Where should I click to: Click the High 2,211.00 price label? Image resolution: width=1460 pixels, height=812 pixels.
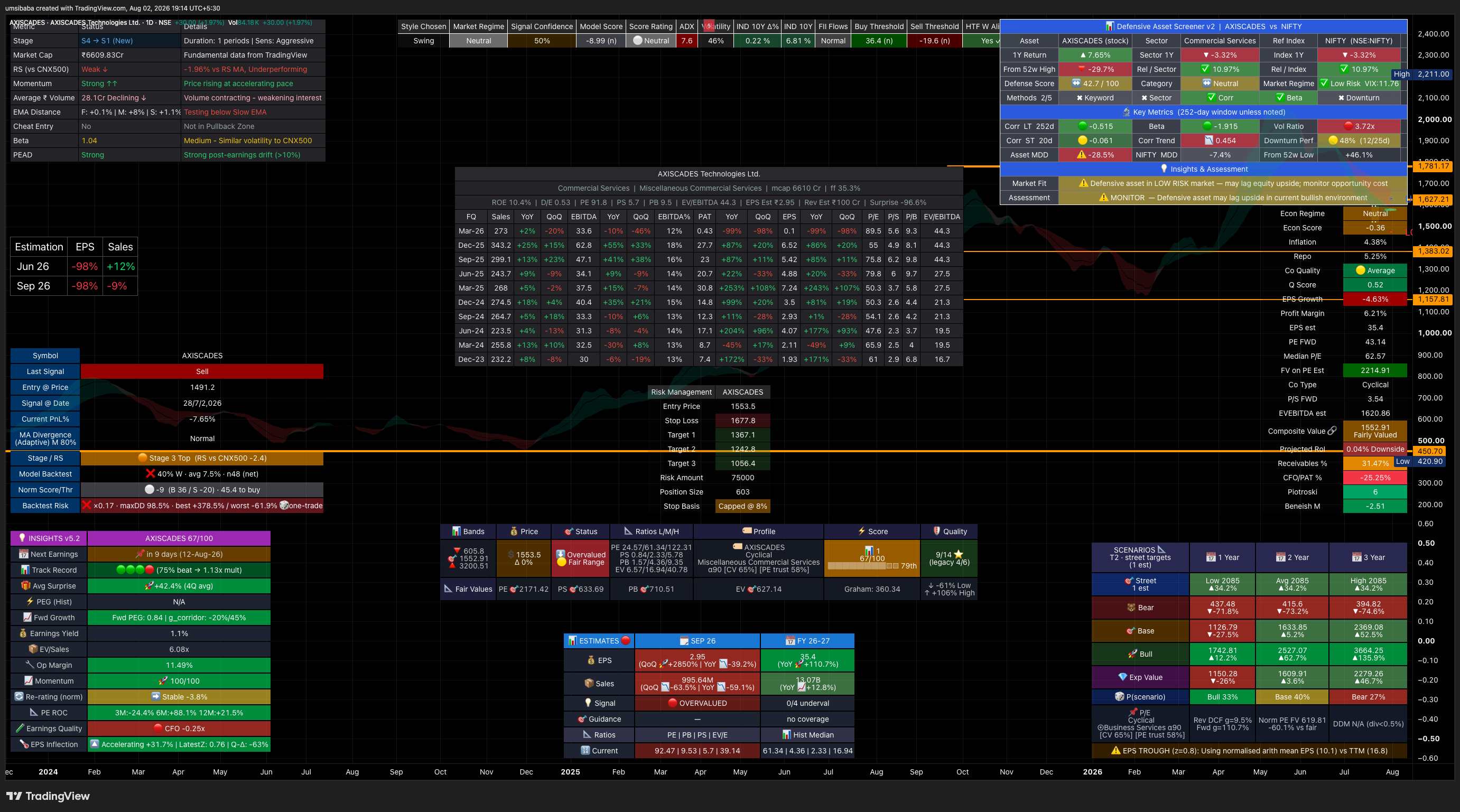point(1421,74)
